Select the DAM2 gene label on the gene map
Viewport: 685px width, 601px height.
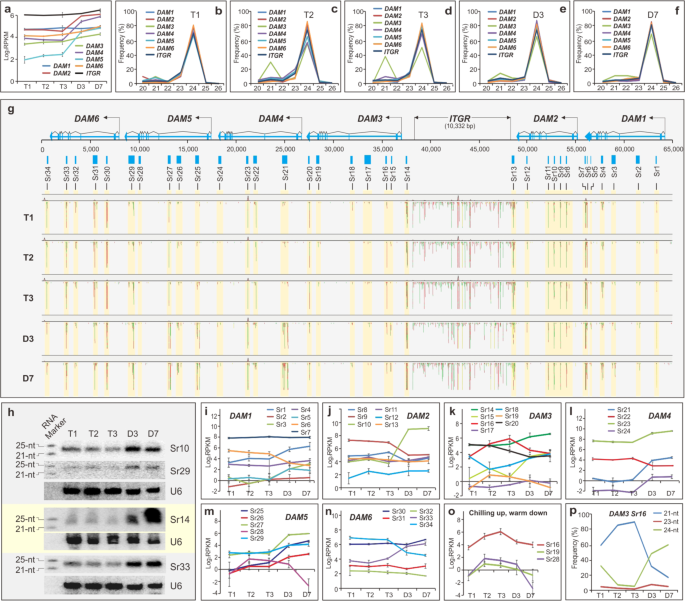tap(546, 118)
